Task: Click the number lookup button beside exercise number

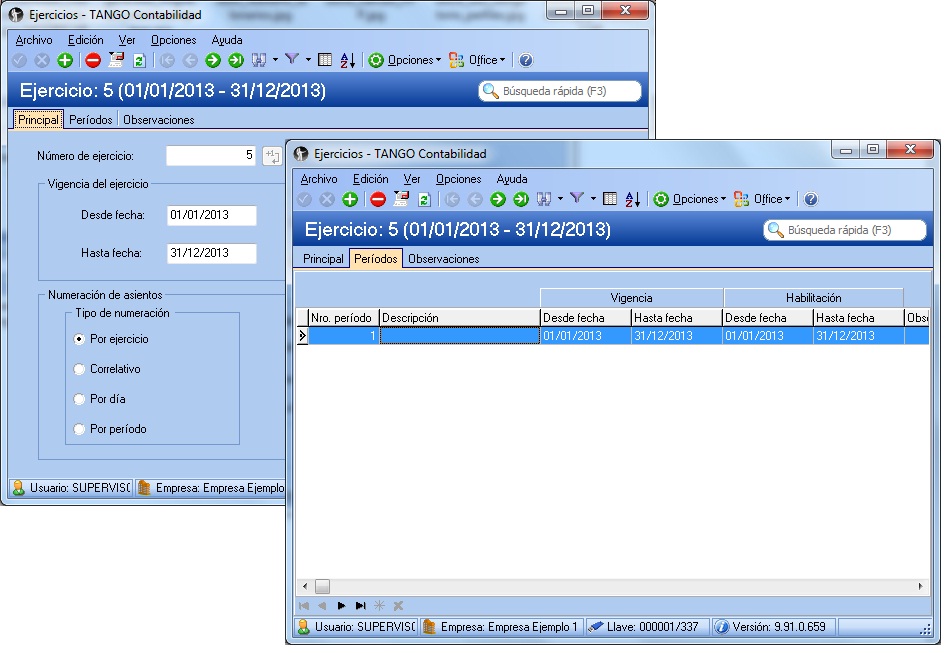Action: (x=272, y=156)
